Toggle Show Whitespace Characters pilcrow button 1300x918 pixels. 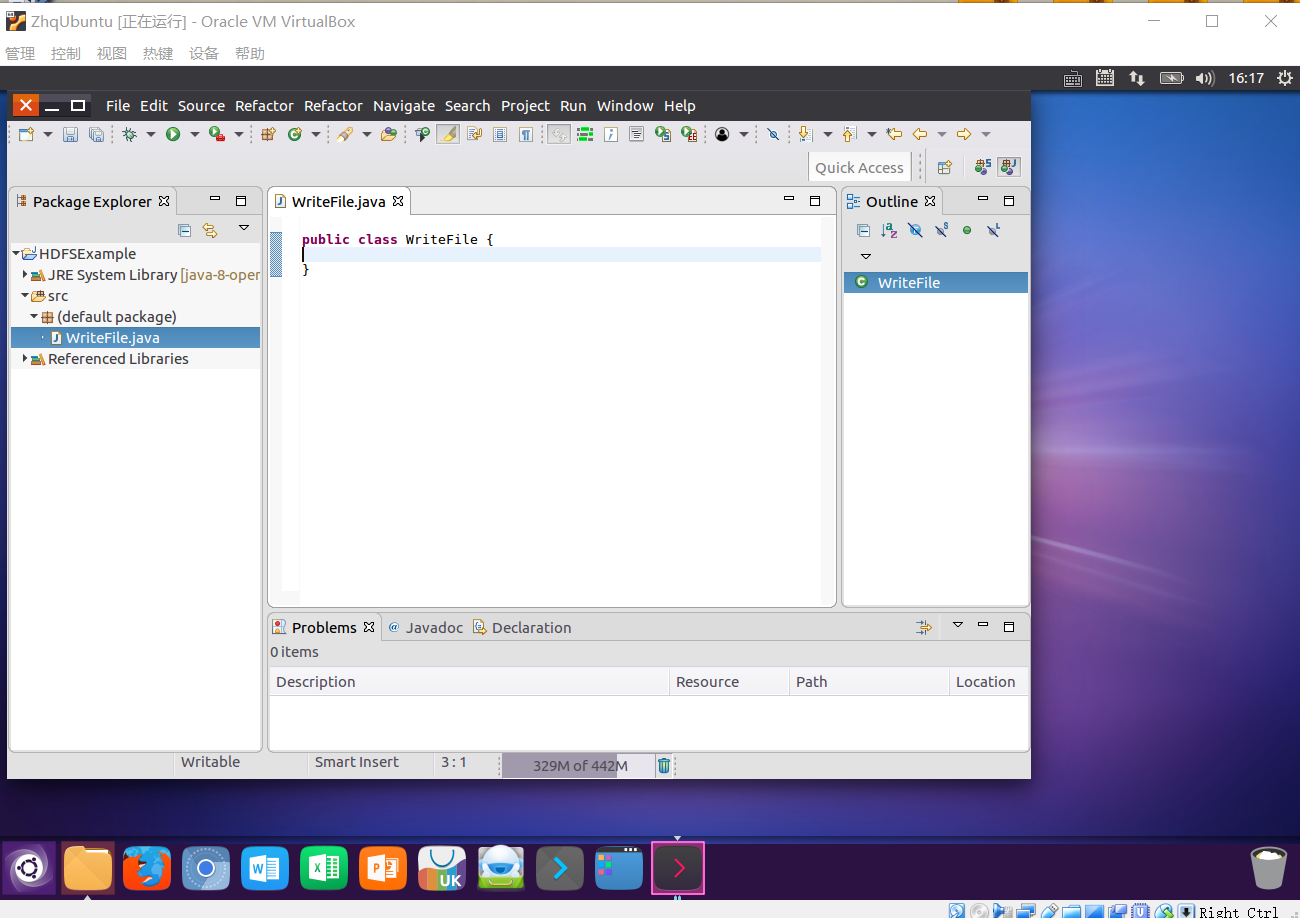[526, 134]
